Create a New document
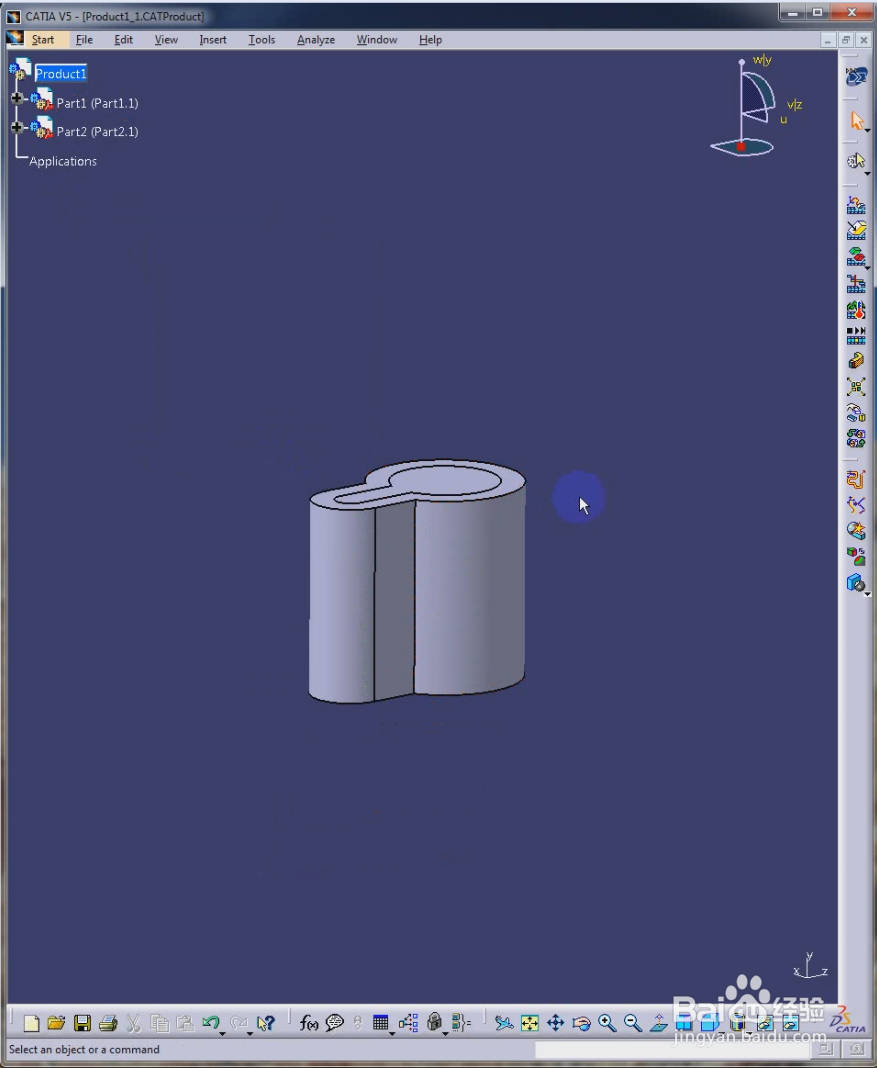 (31, 1022)
